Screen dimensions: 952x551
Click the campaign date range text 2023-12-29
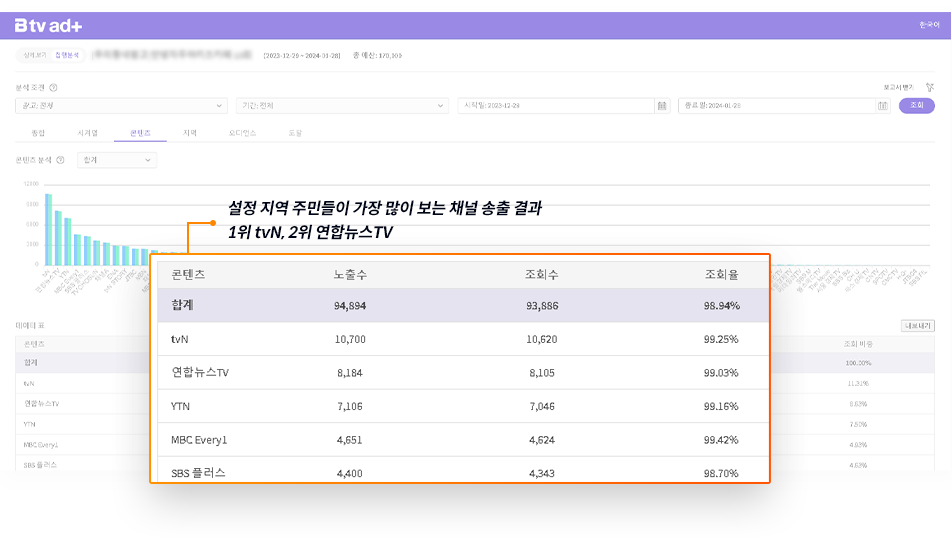tap(301, 55)
